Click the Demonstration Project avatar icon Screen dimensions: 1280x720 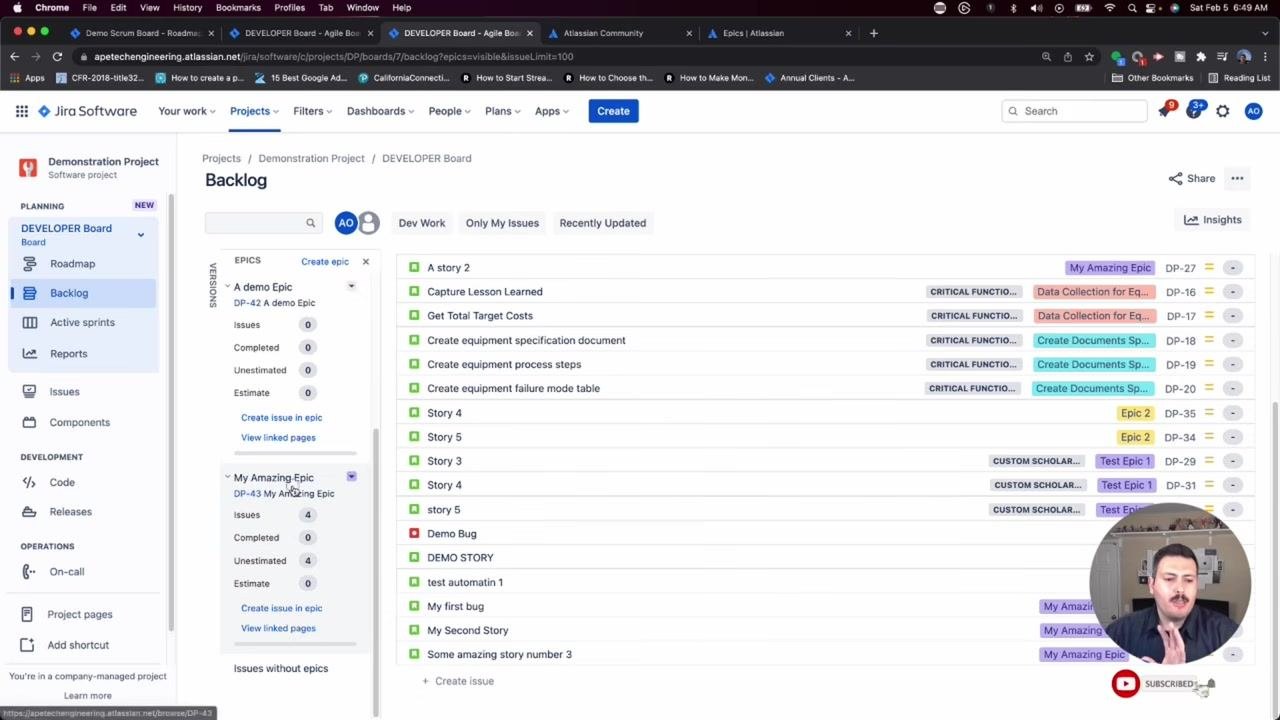coord(28,167)
